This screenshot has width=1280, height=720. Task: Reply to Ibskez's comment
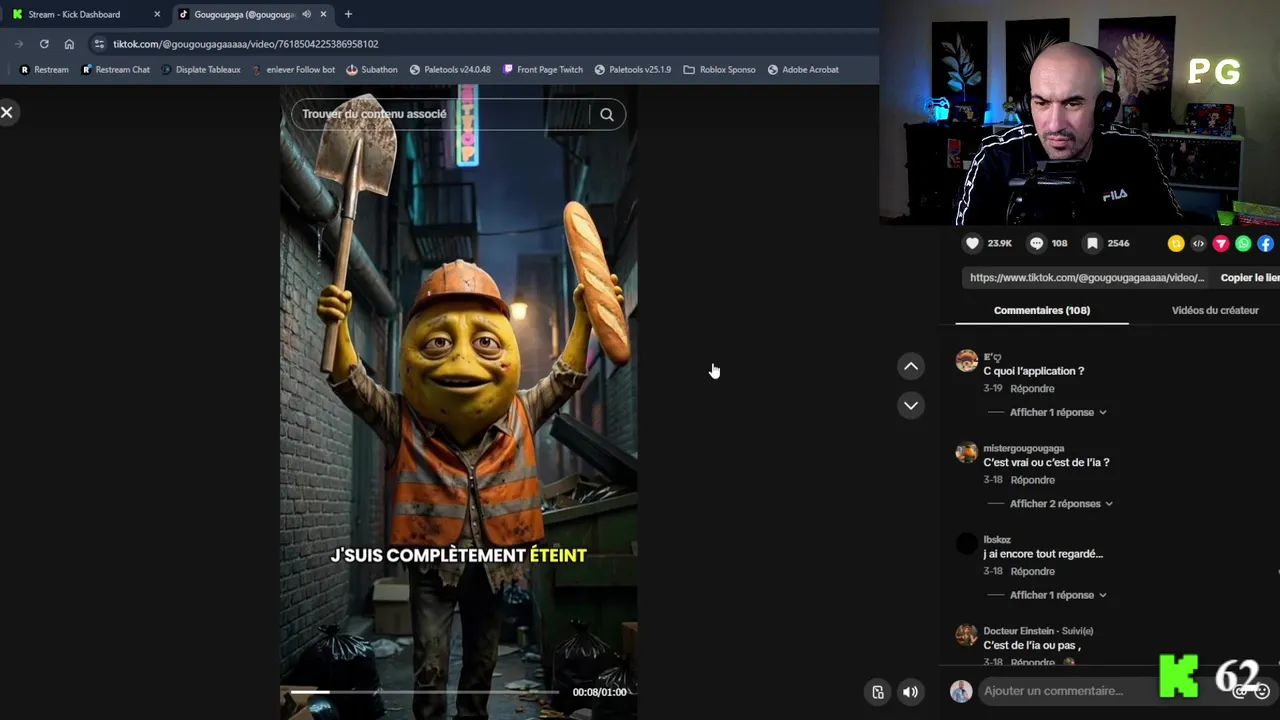(x=1032, y=571)
